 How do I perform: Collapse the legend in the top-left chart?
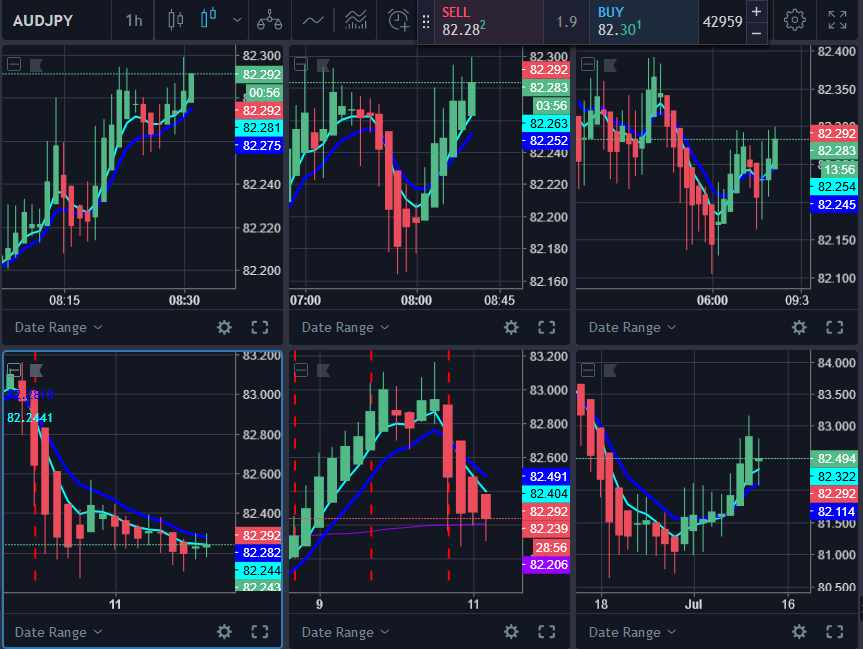click(14, 65)
